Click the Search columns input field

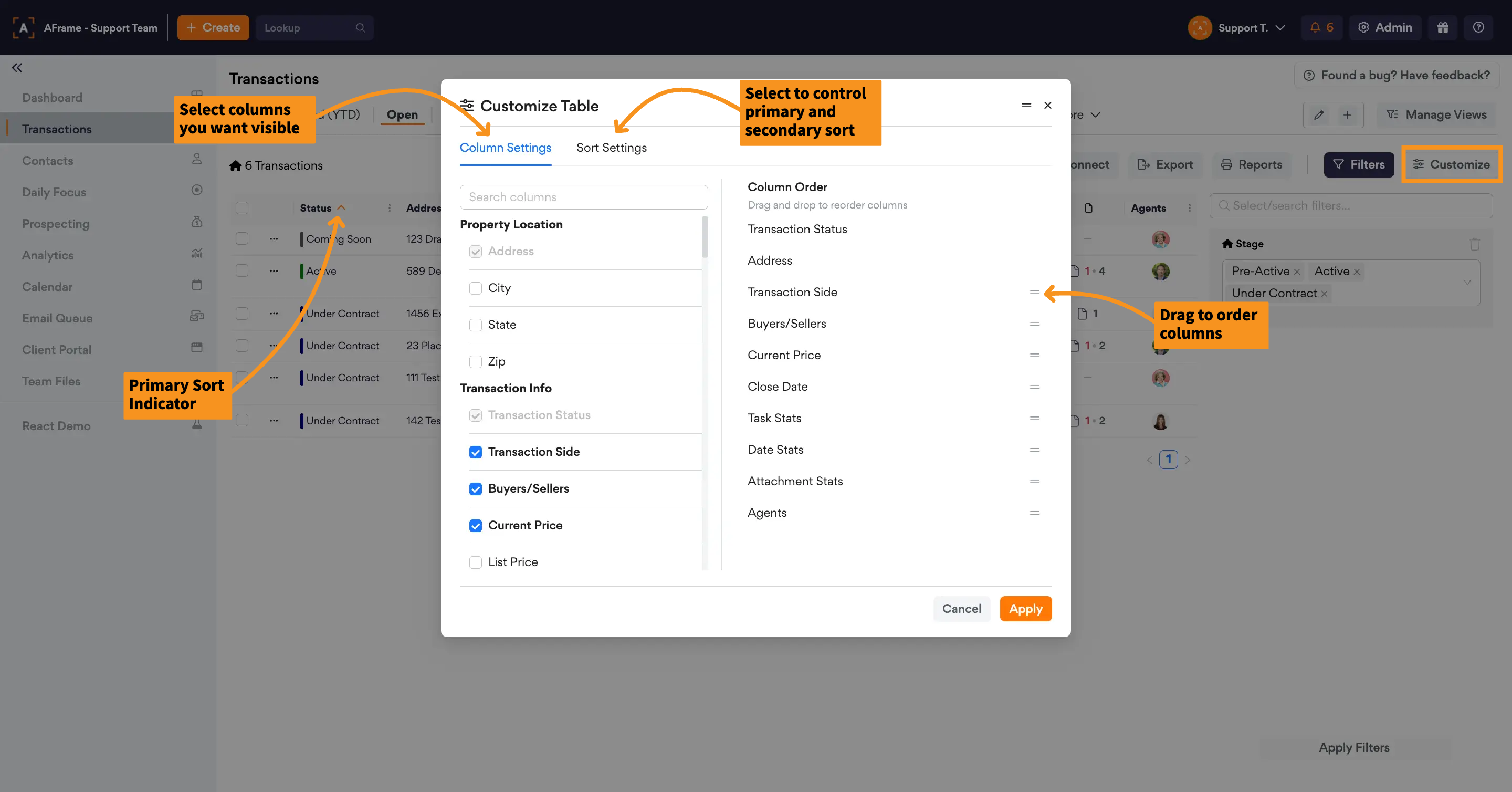[x=583, y=197]
